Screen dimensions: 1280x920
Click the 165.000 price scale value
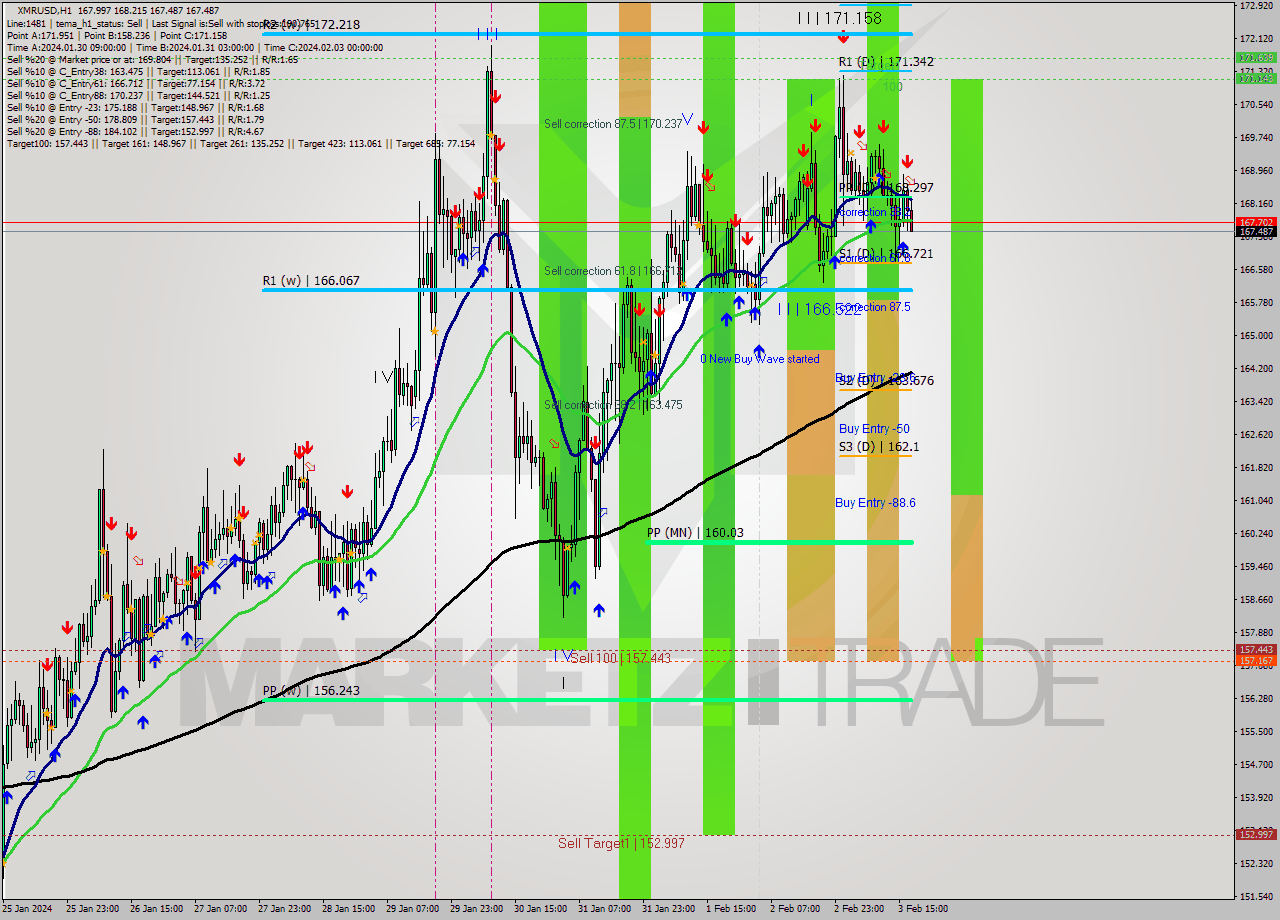(x=1256, y=336)
